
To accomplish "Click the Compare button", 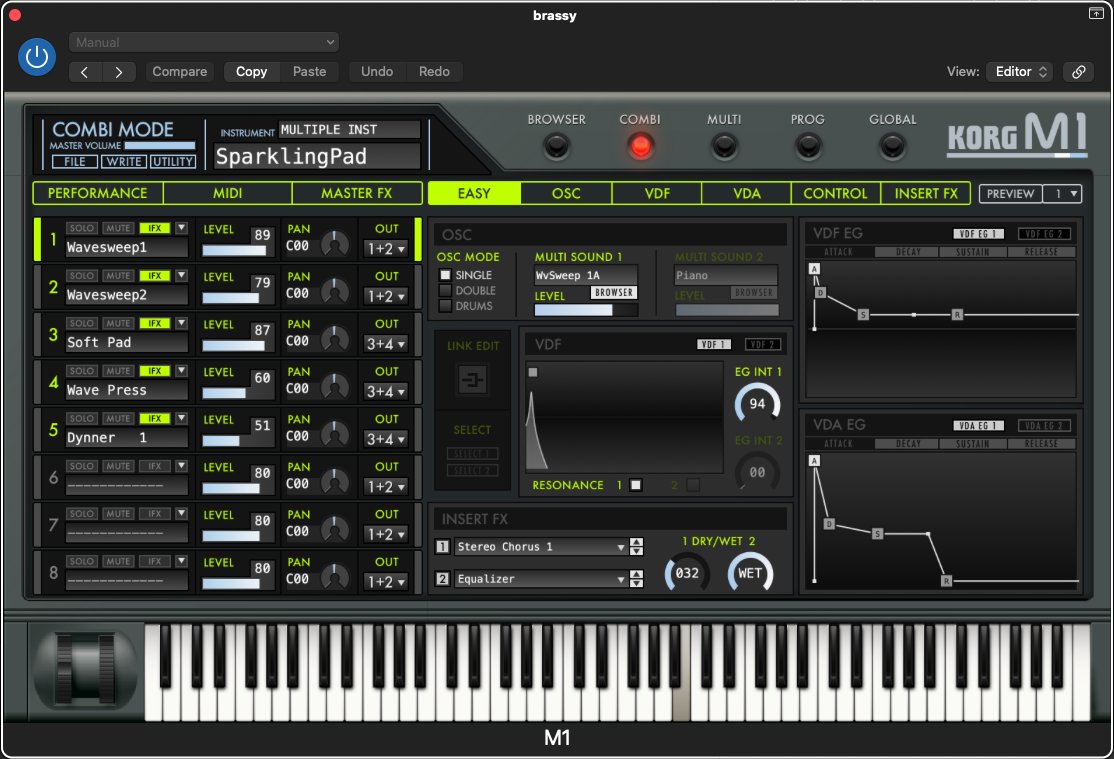I will pyautogui.click(x=180, y=72).
